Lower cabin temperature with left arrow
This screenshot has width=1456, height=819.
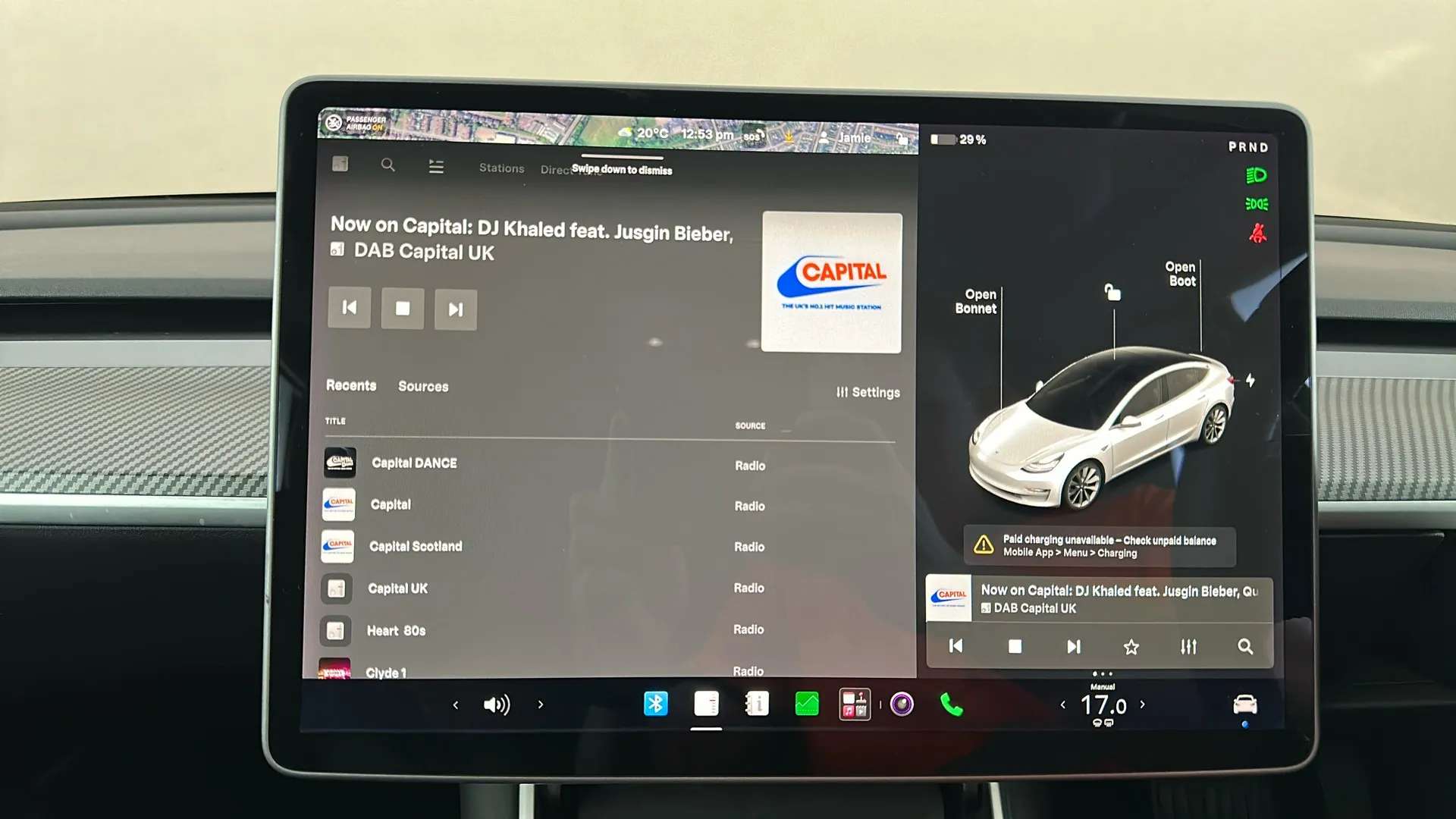(x=1062, y=705)
